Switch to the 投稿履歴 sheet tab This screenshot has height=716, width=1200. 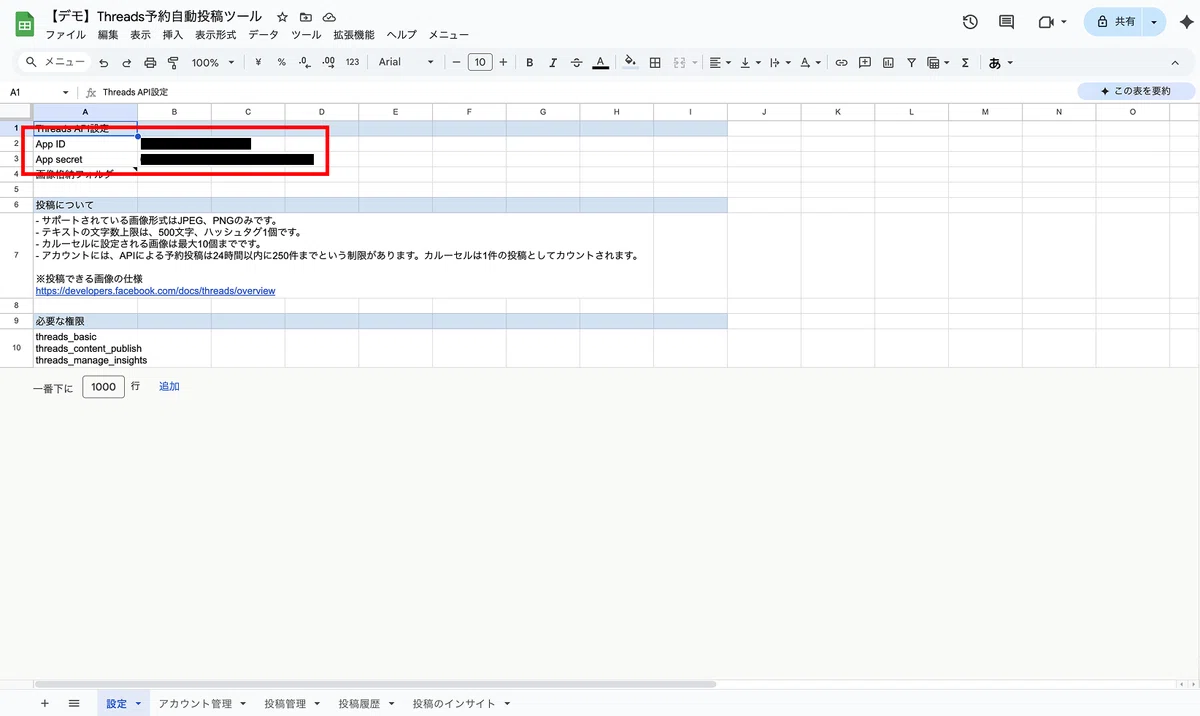click(x=367, y=703)
